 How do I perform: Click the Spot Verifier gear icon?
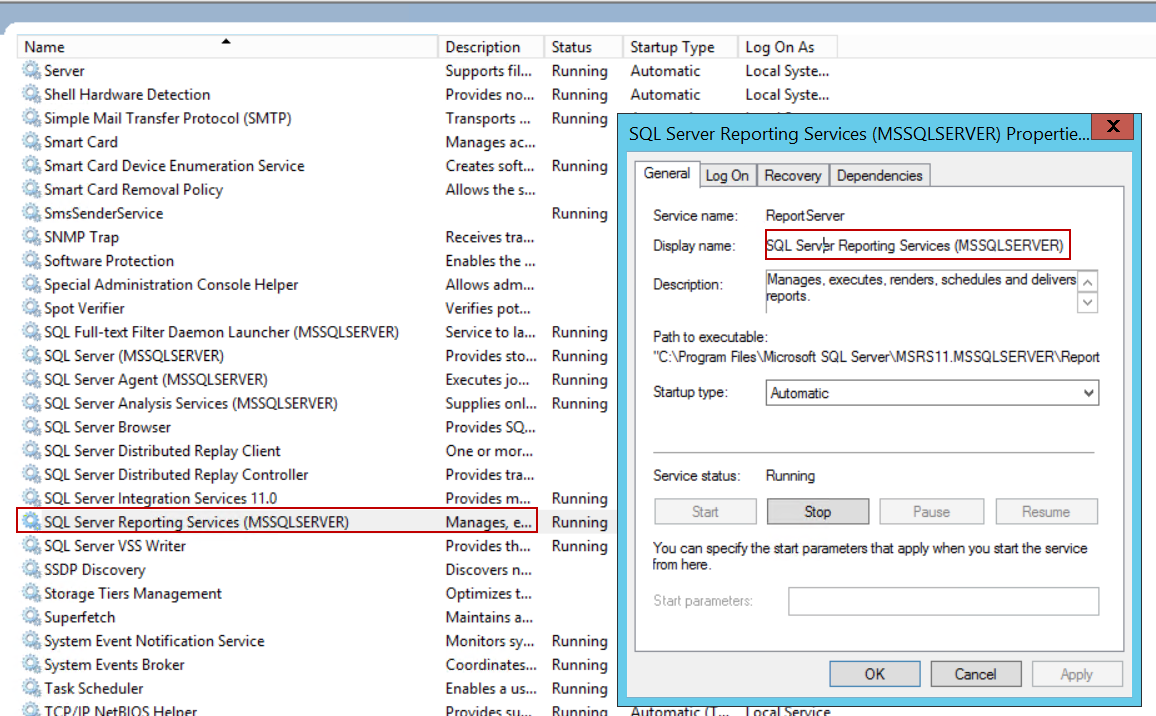tap(32, 309)
